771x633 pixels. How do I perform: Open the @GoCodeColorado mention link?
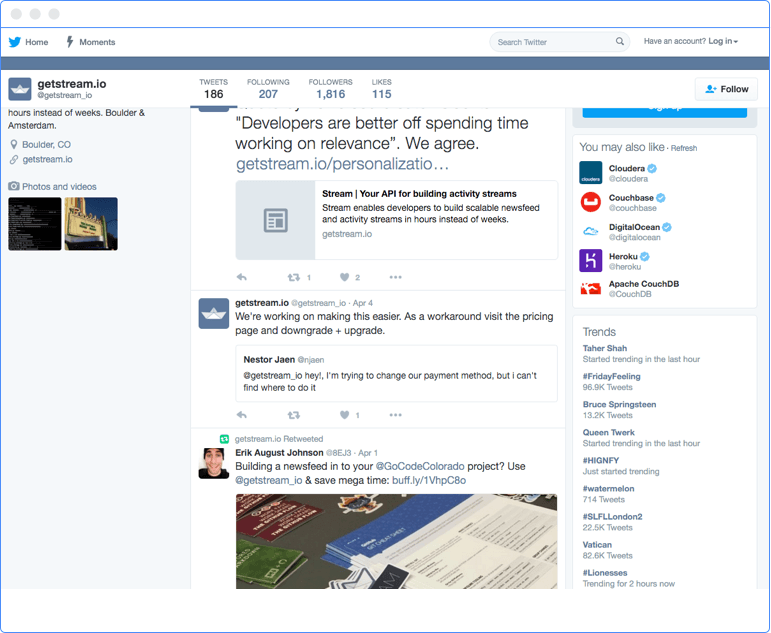[420, 466]
